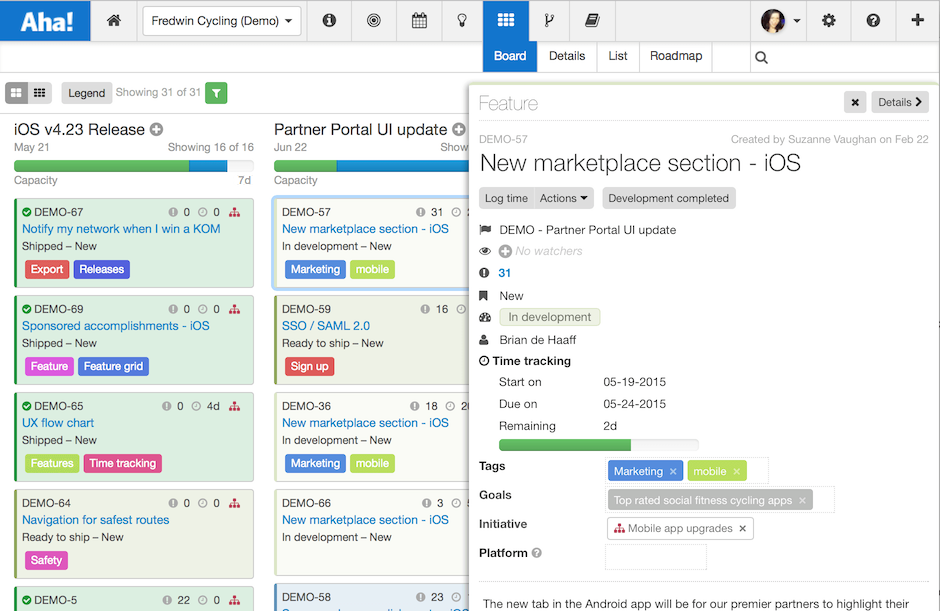The width and height of the screenshot is (940, 611).
Task: Open the Actions dropdown
Action: (563, 198)
